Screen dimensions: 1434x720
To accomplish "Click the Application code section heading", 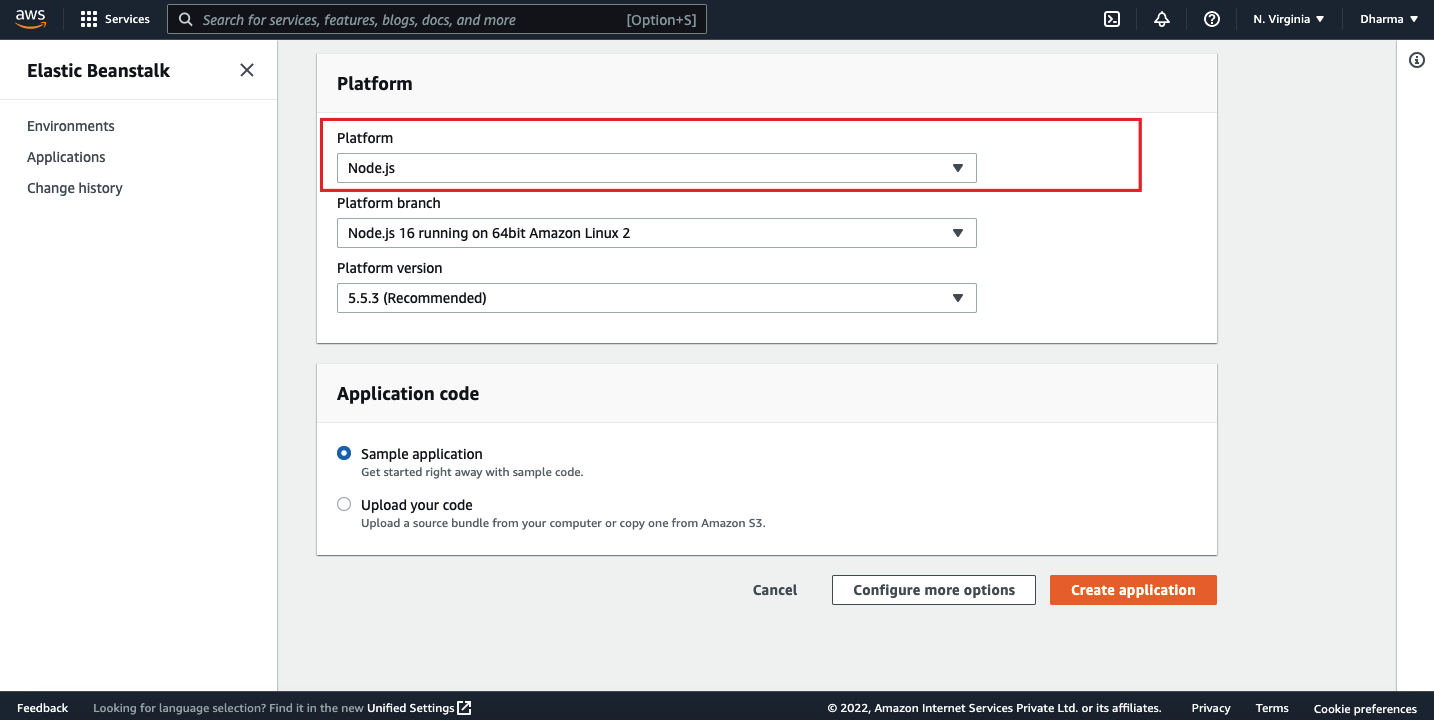I will tap(408, 394).
